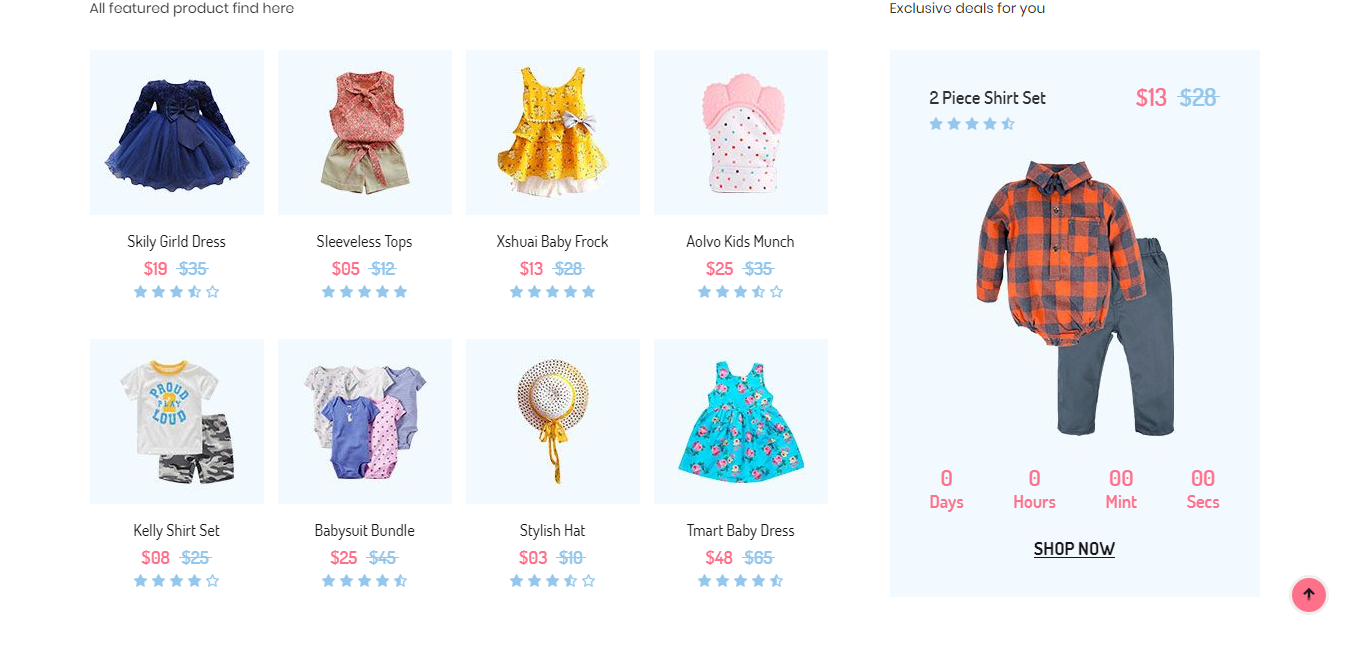Open the Sleeveless Tops title link
Screen dimensions: 1346x652
pyautogui.click(x=365, y=241)
